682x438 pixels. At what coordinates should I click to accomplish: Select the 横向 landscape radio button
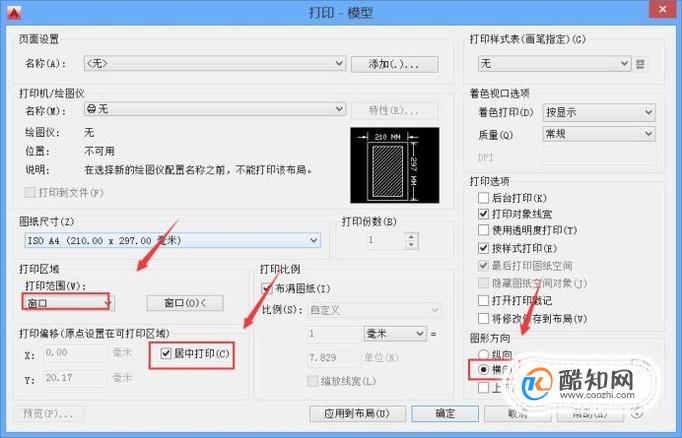(x=483, y=370)
